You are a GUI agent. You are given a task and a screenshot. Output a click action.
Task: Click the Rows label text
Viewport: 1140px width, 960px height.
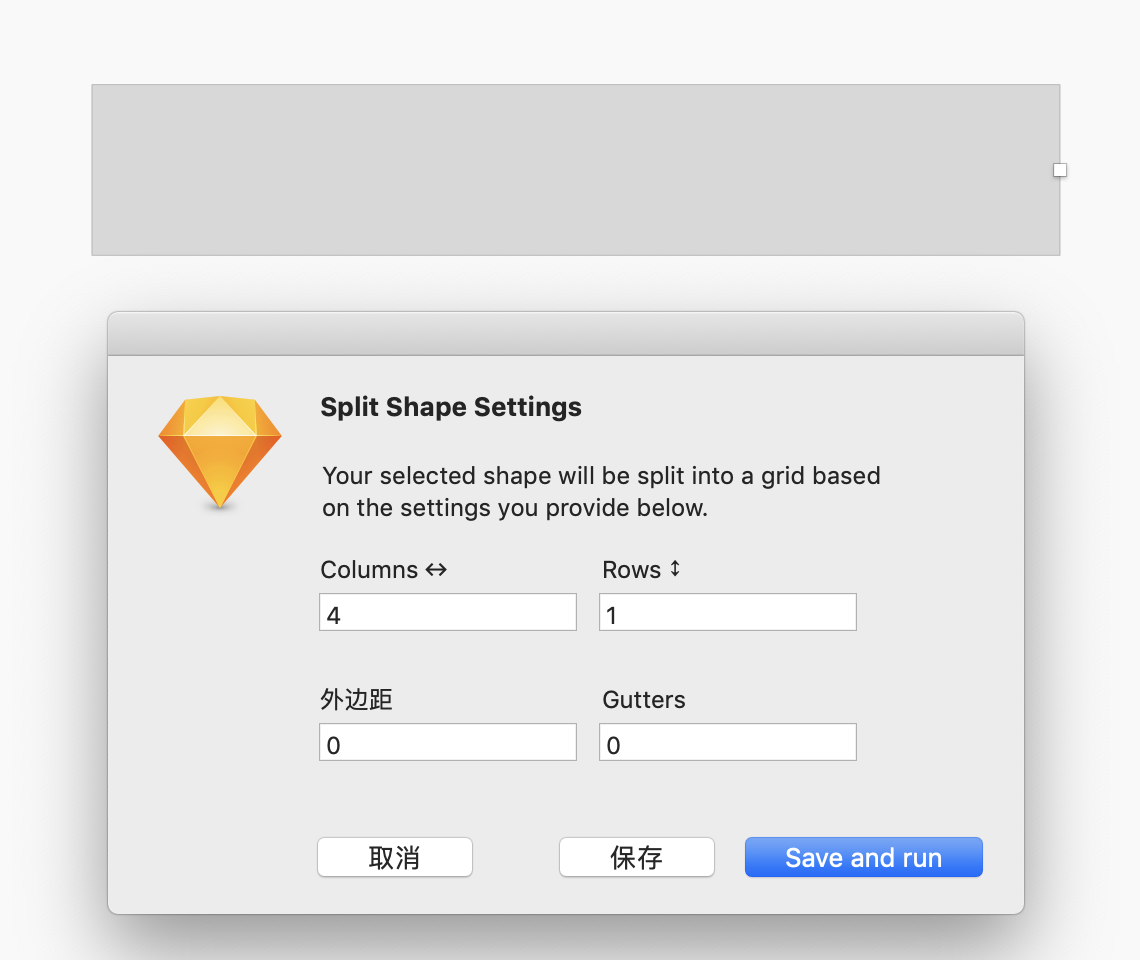coord(632,570)
